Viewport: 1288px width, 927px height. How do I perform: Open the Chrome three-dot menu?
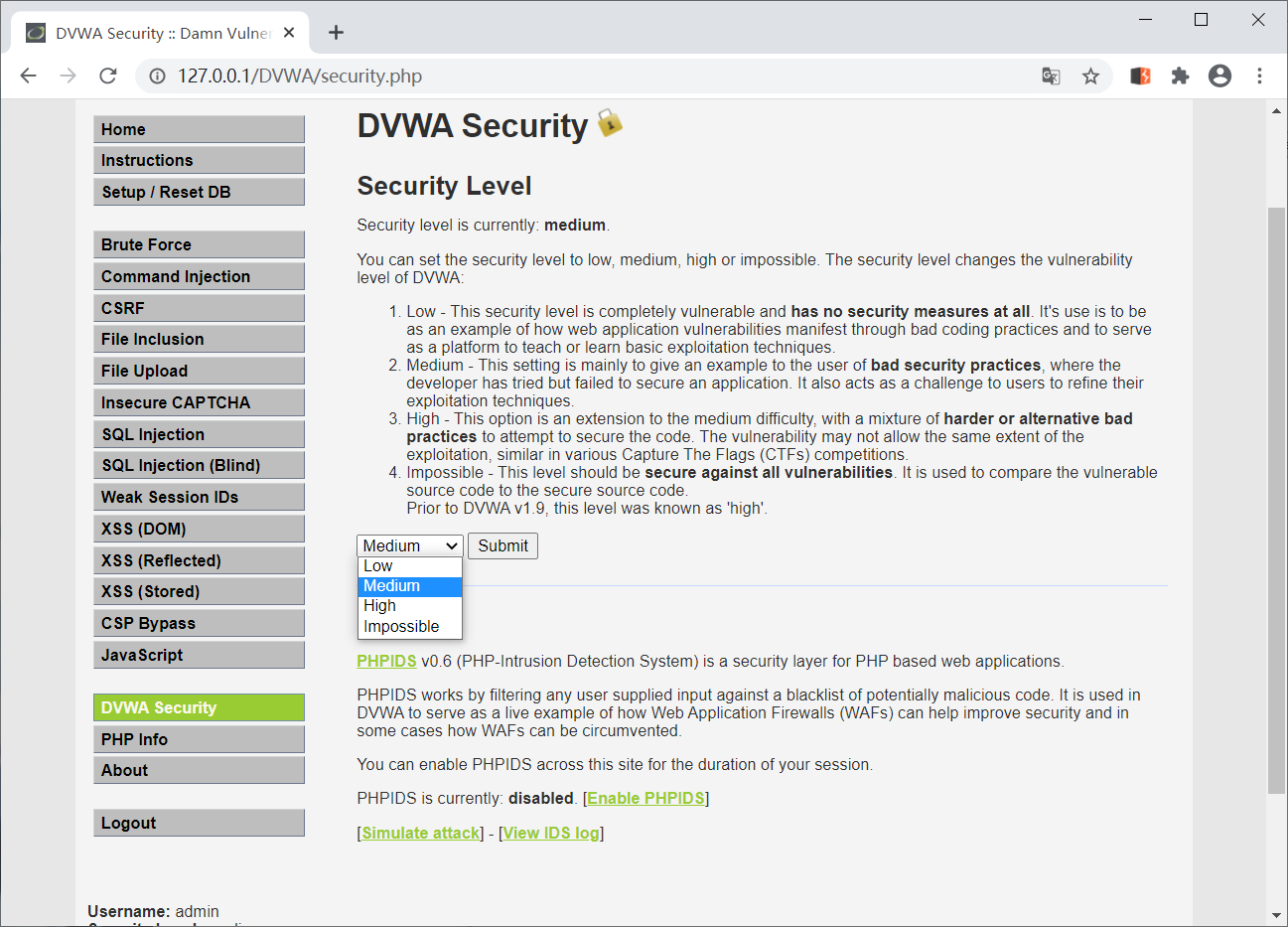1259,76
